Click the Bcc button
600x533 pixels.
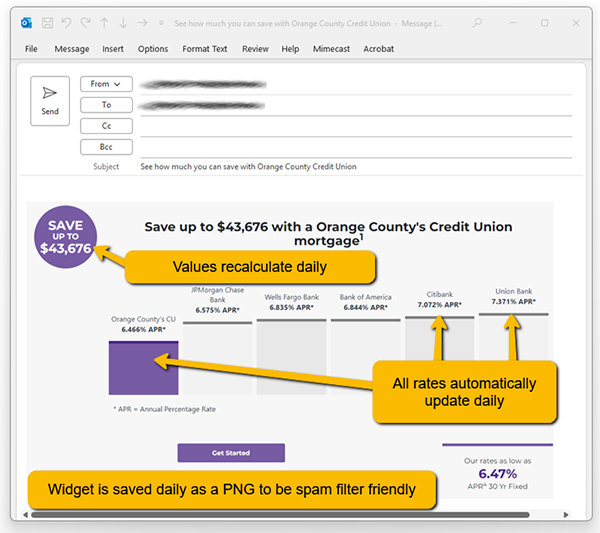click(x=106, y=147)
